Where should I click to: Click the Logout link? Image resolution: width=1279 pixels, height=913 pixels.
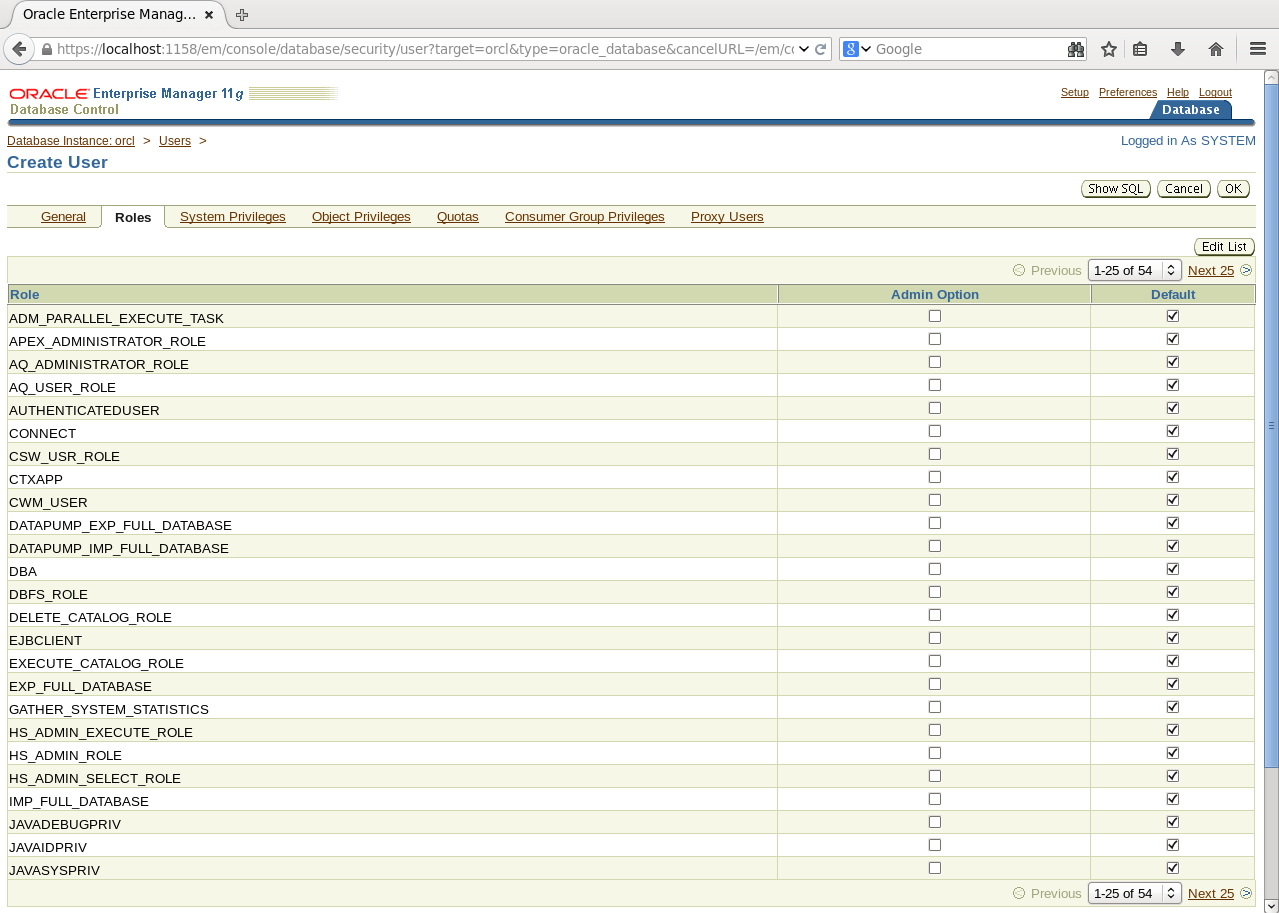click(x=1216, y=92)
